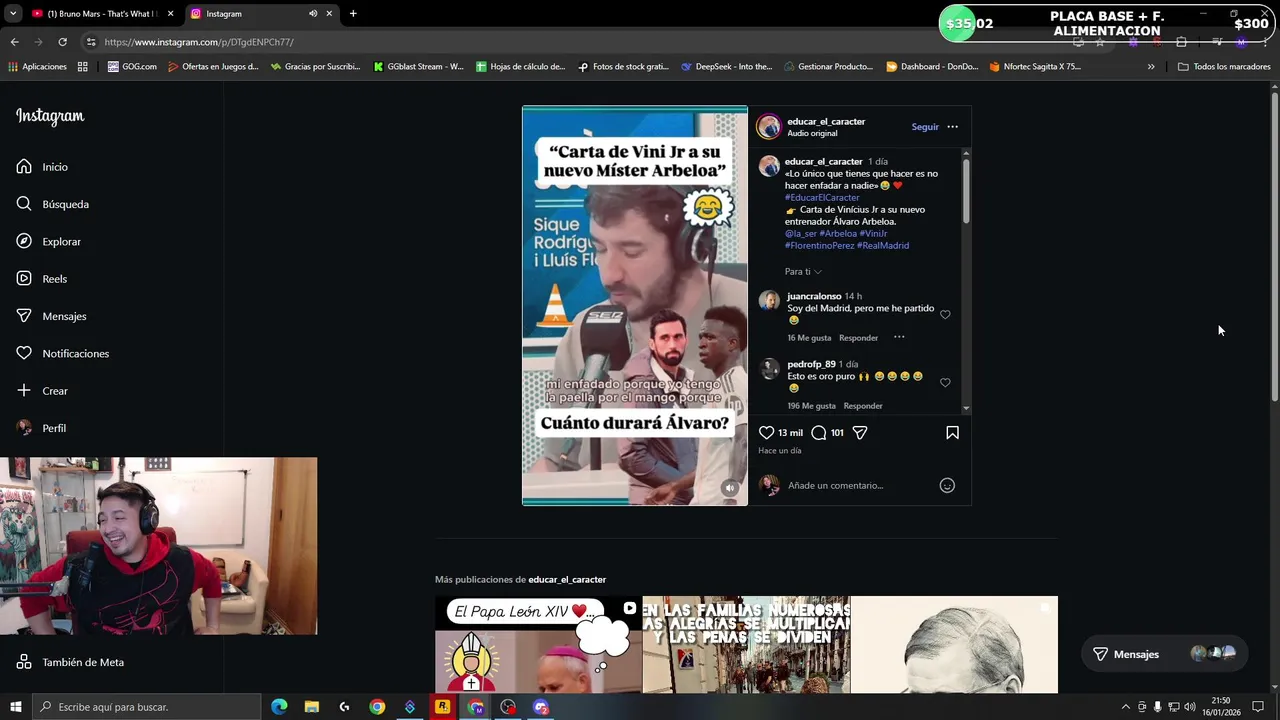Open the post options three-dot menu
The height and width of the screenshot is (720, 1280).
[x=952, y=127]
